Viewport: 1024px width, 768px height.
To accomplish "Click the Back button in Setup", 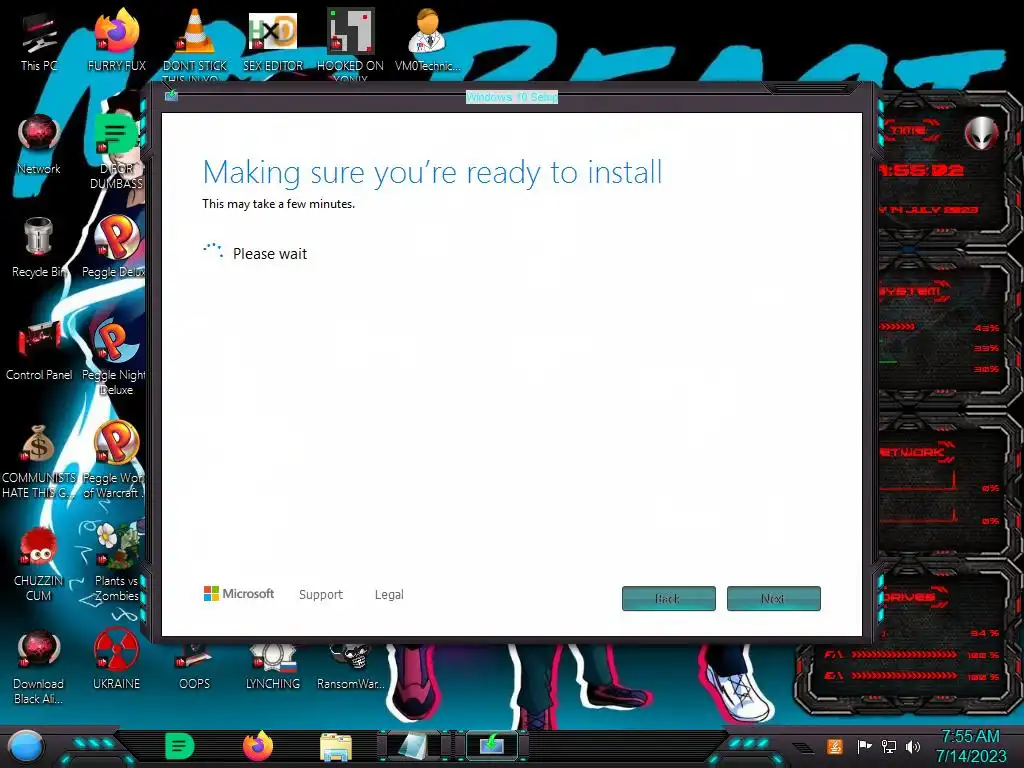I will click(669, 598).
